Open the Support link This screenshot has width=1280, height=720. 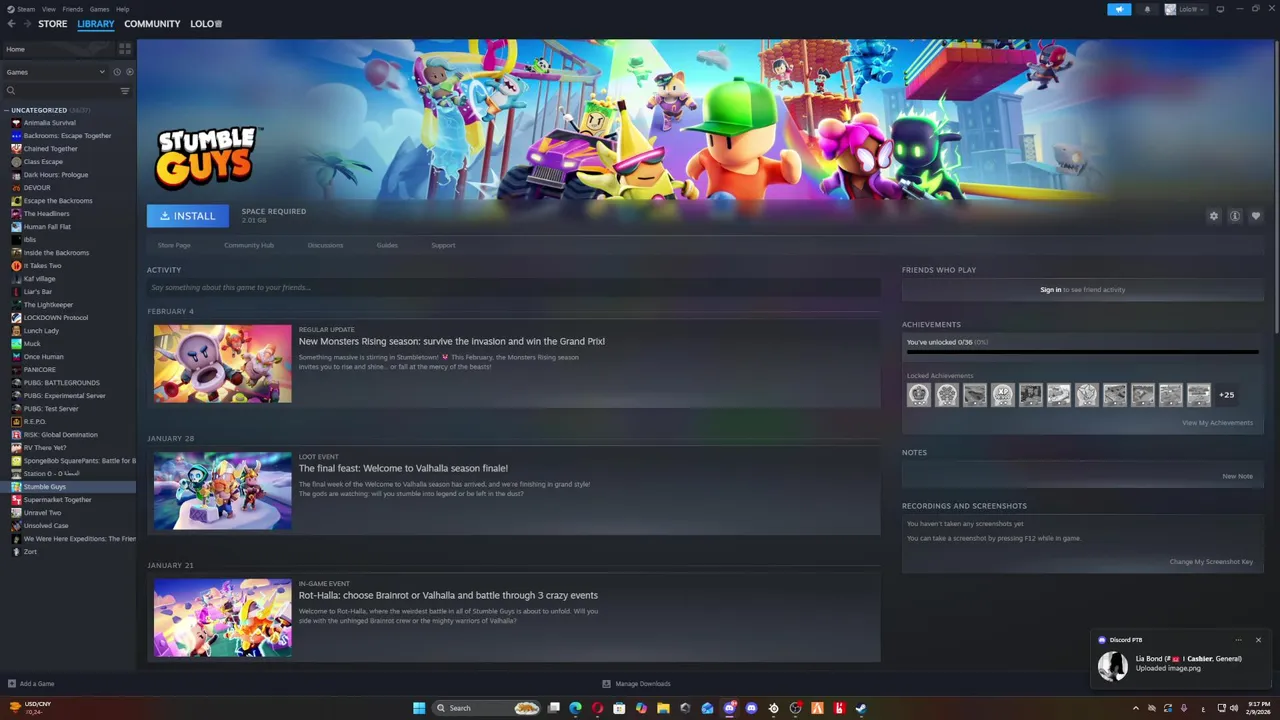pos(443,245)
